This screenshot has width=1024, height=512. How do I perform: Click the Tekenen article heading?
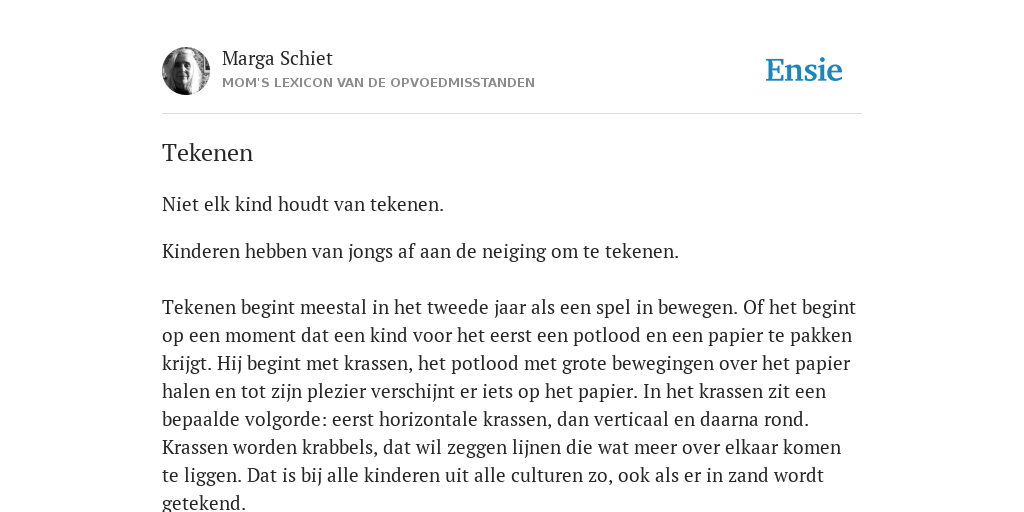(x=207, y=153)
